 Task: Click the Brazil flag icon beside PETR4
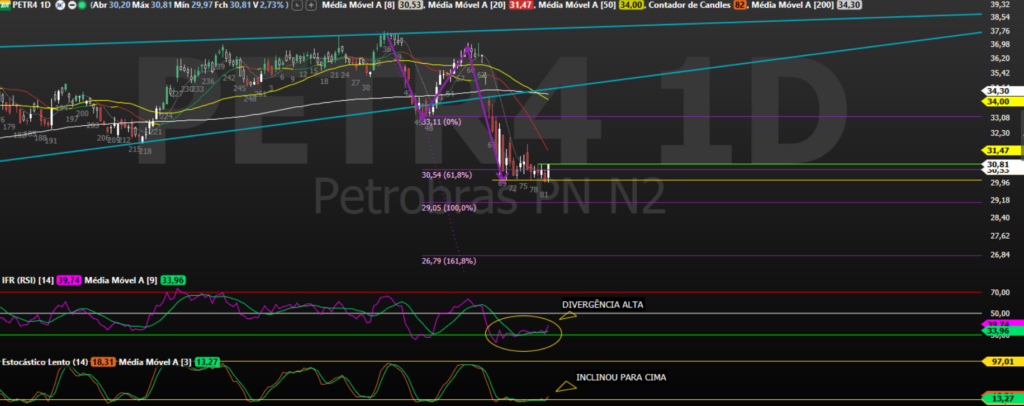[5, 5]
